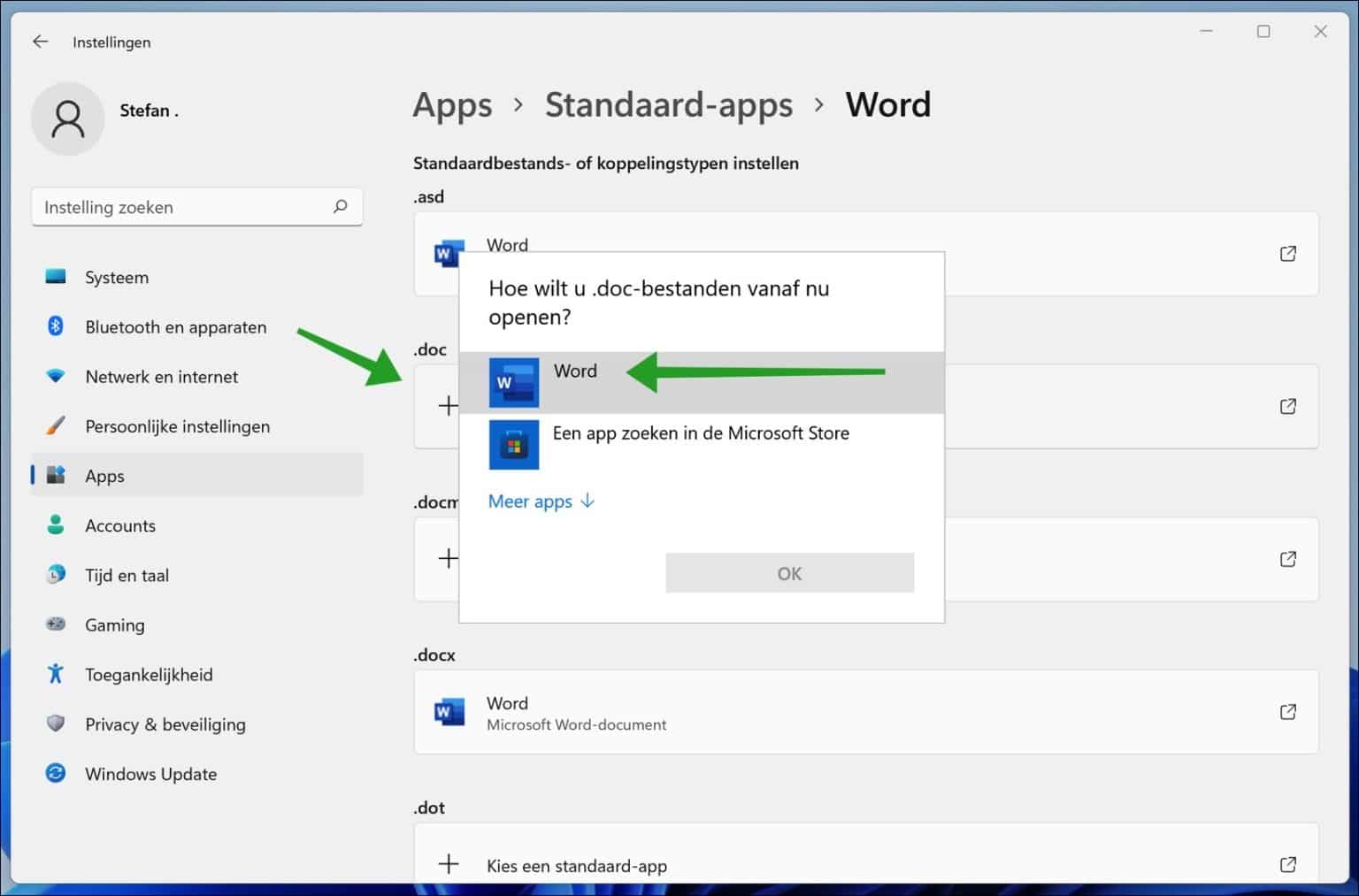Click Stefan's profile avatar
The image size is (1359, 896).
[x=68, y=118]
